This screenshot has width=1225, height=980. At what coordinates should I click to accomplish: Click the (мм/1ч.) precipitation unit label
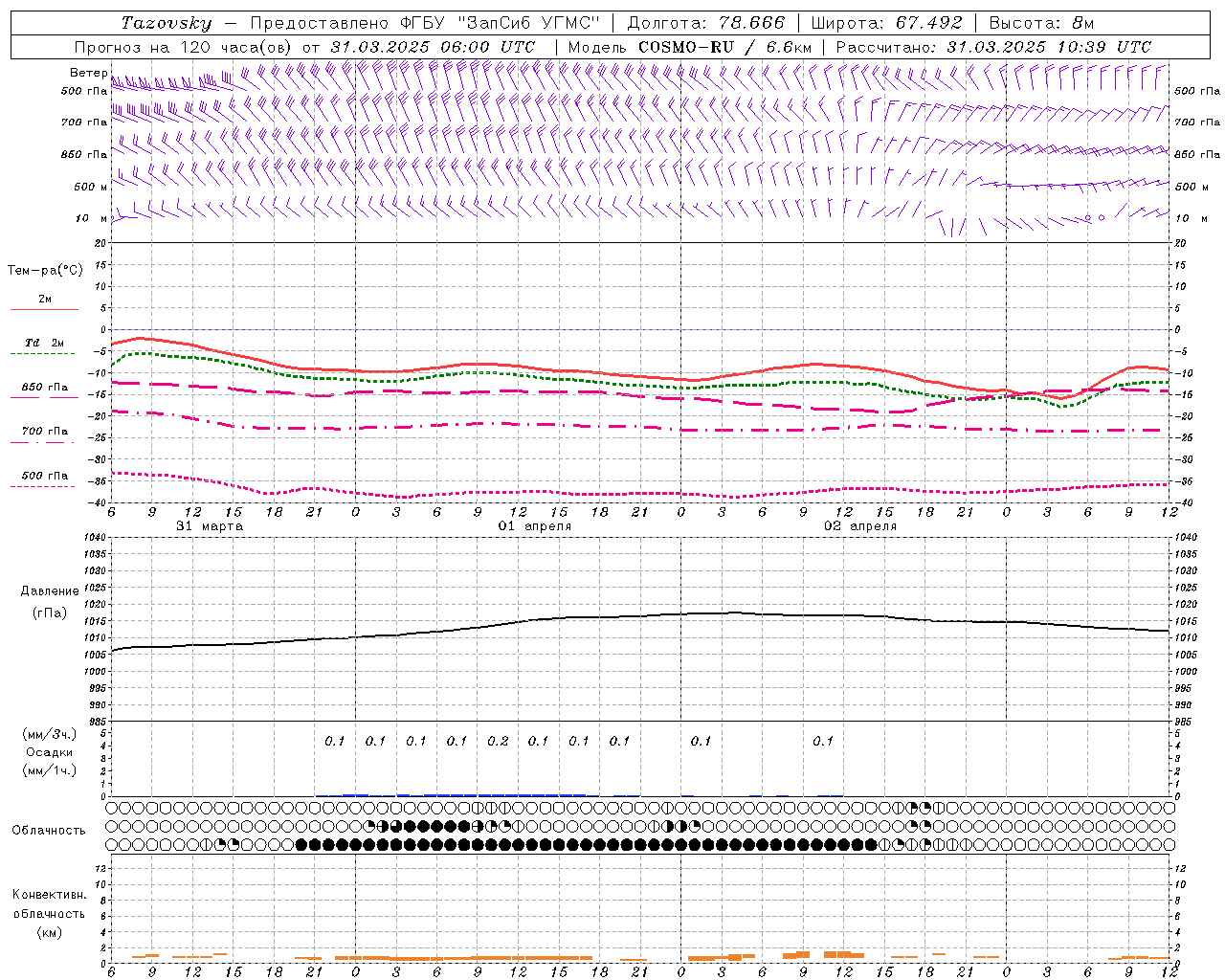pyautogui.click(x=49, y=770)
